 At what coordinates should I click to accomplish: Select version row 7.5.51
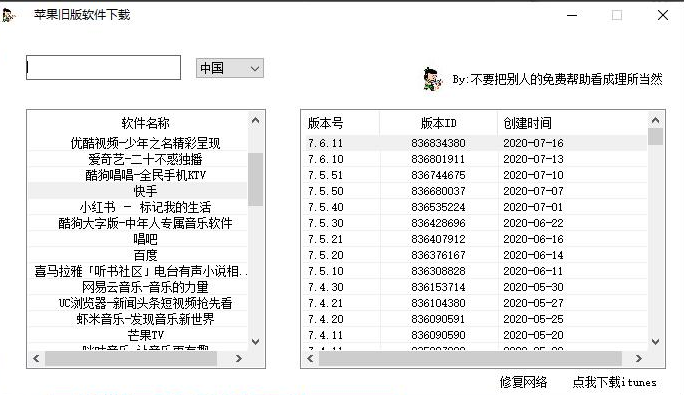click(475, 175)
